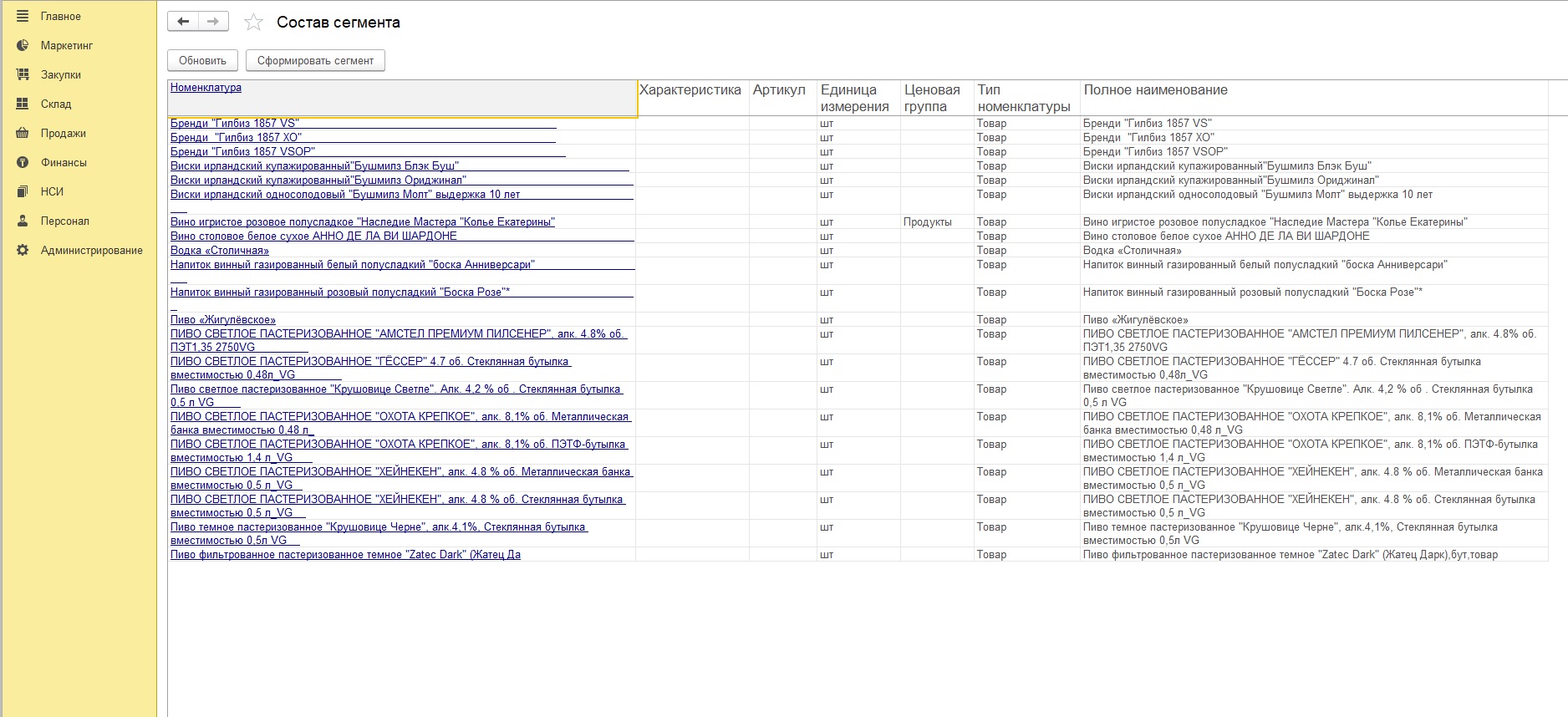This screenshot has height=717, width=1568.
Task: Click the НСИ reference books icon
Action: (23, 191)
